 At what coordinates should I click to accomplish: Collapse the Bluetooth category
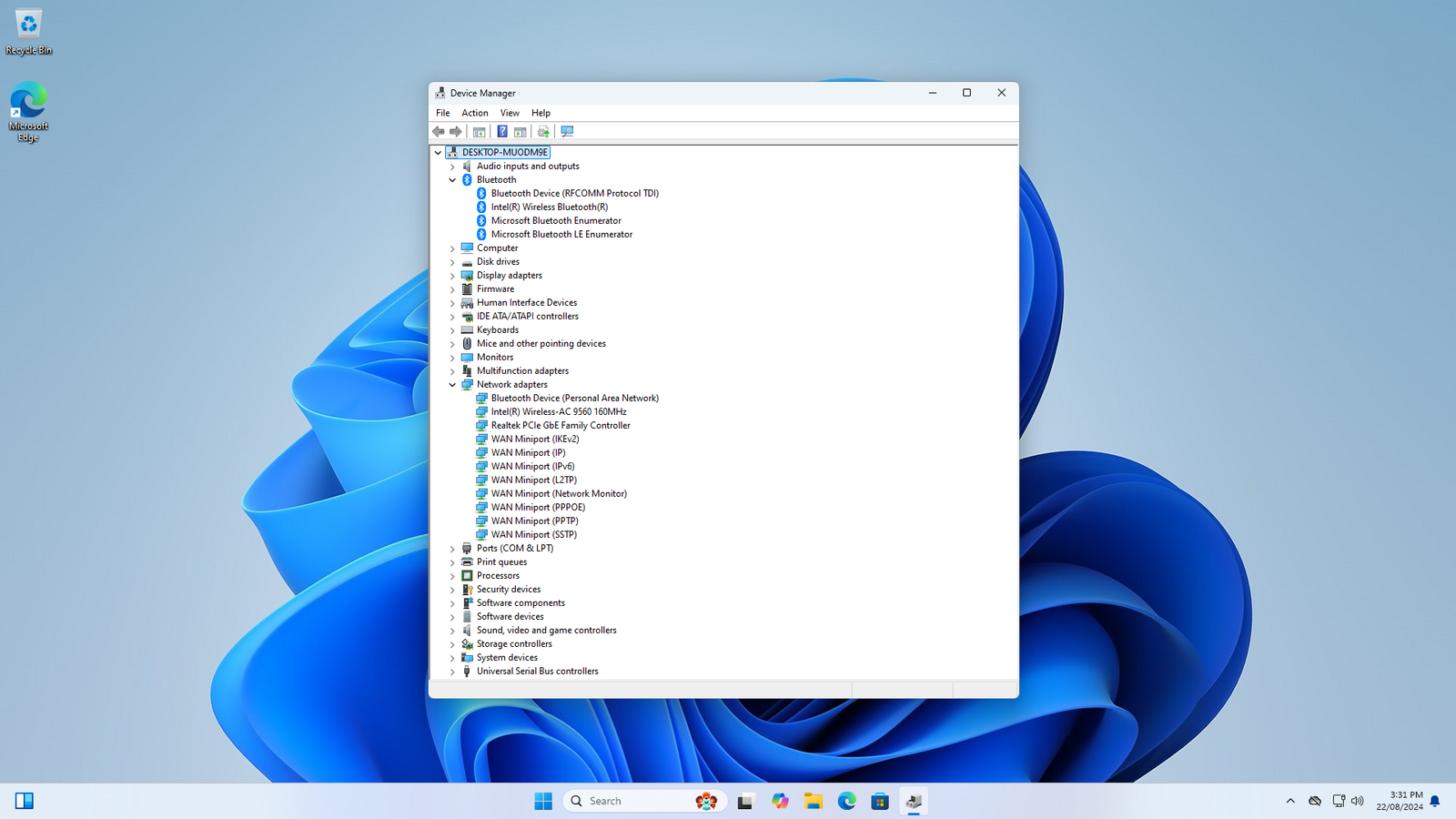click(452, 180)
